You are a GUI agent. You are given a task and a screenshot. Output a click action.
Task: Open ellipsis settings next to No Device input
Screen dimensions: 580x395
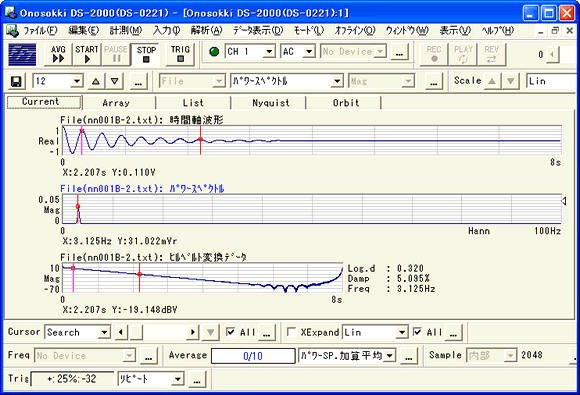pos(399,52)
